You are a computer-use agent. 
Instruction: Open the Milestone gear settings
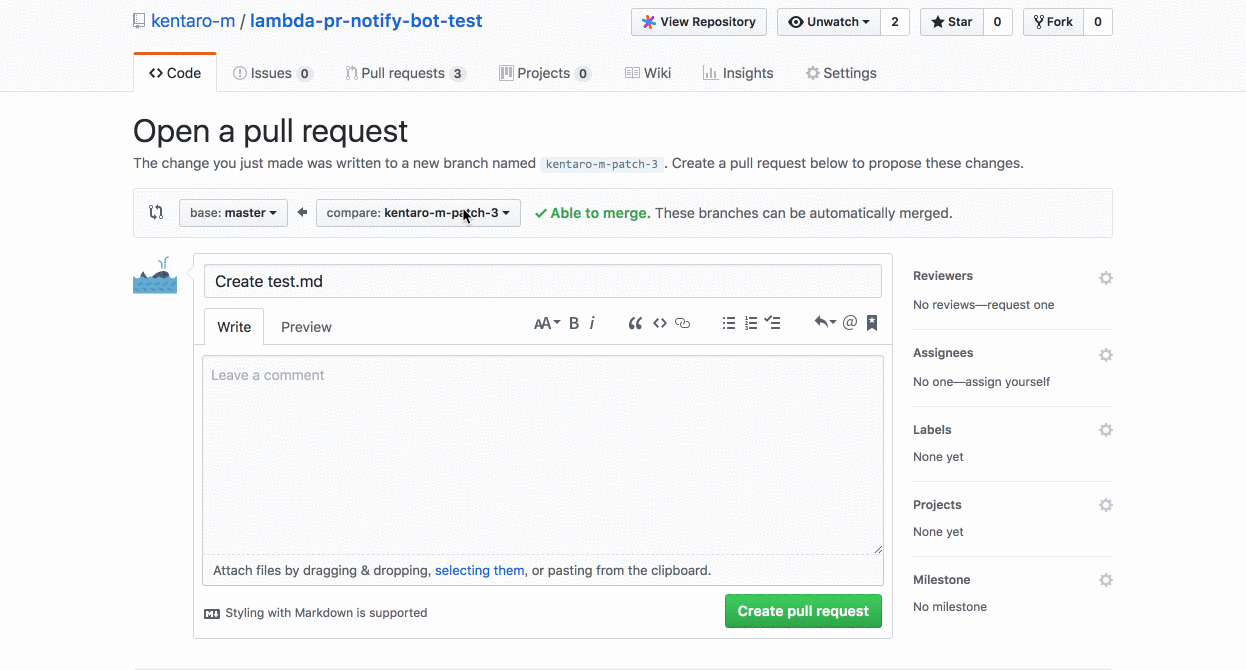point(1106,580)
